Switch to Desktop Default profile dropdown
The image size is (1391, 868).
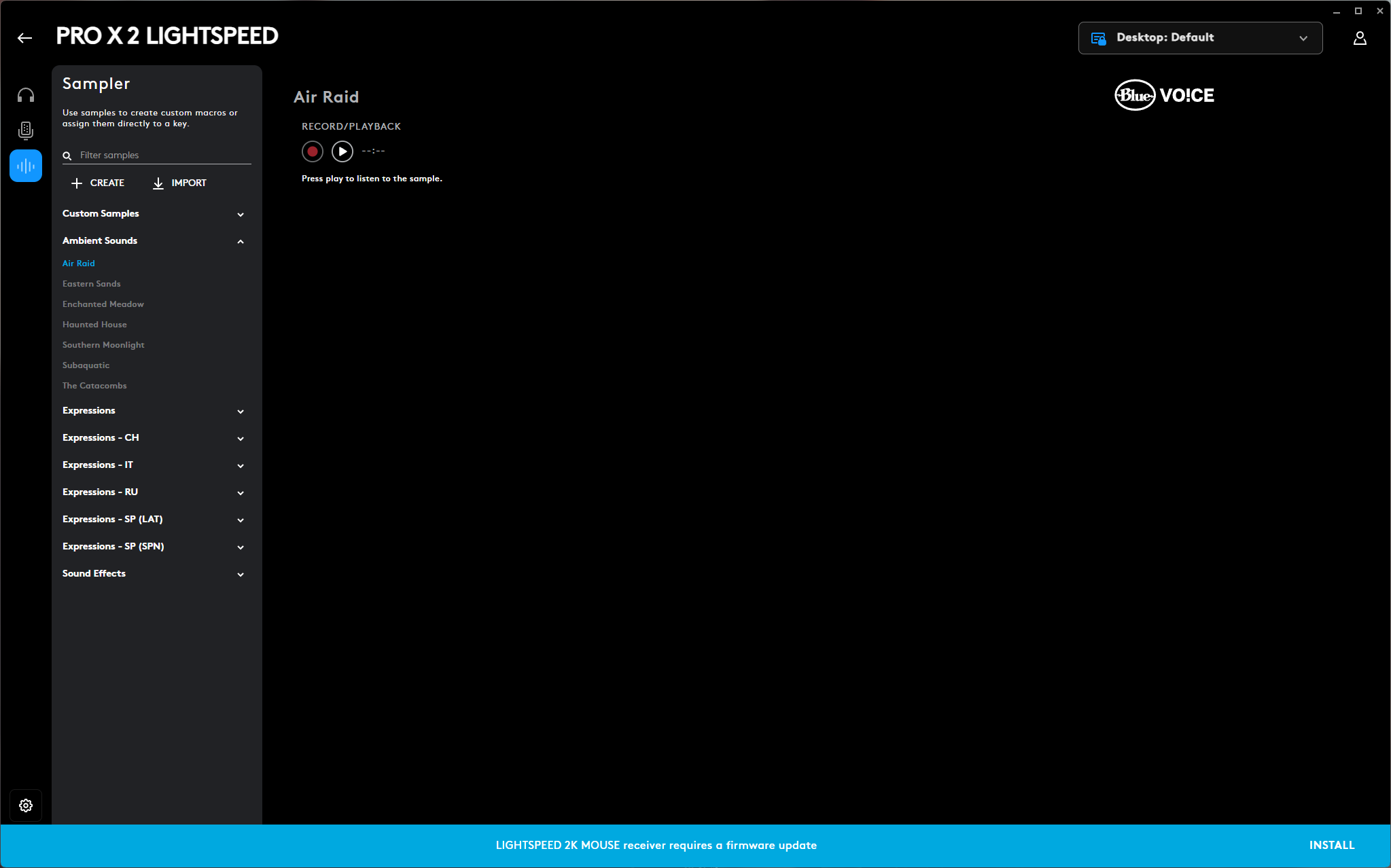click(x=1200, y=38)
